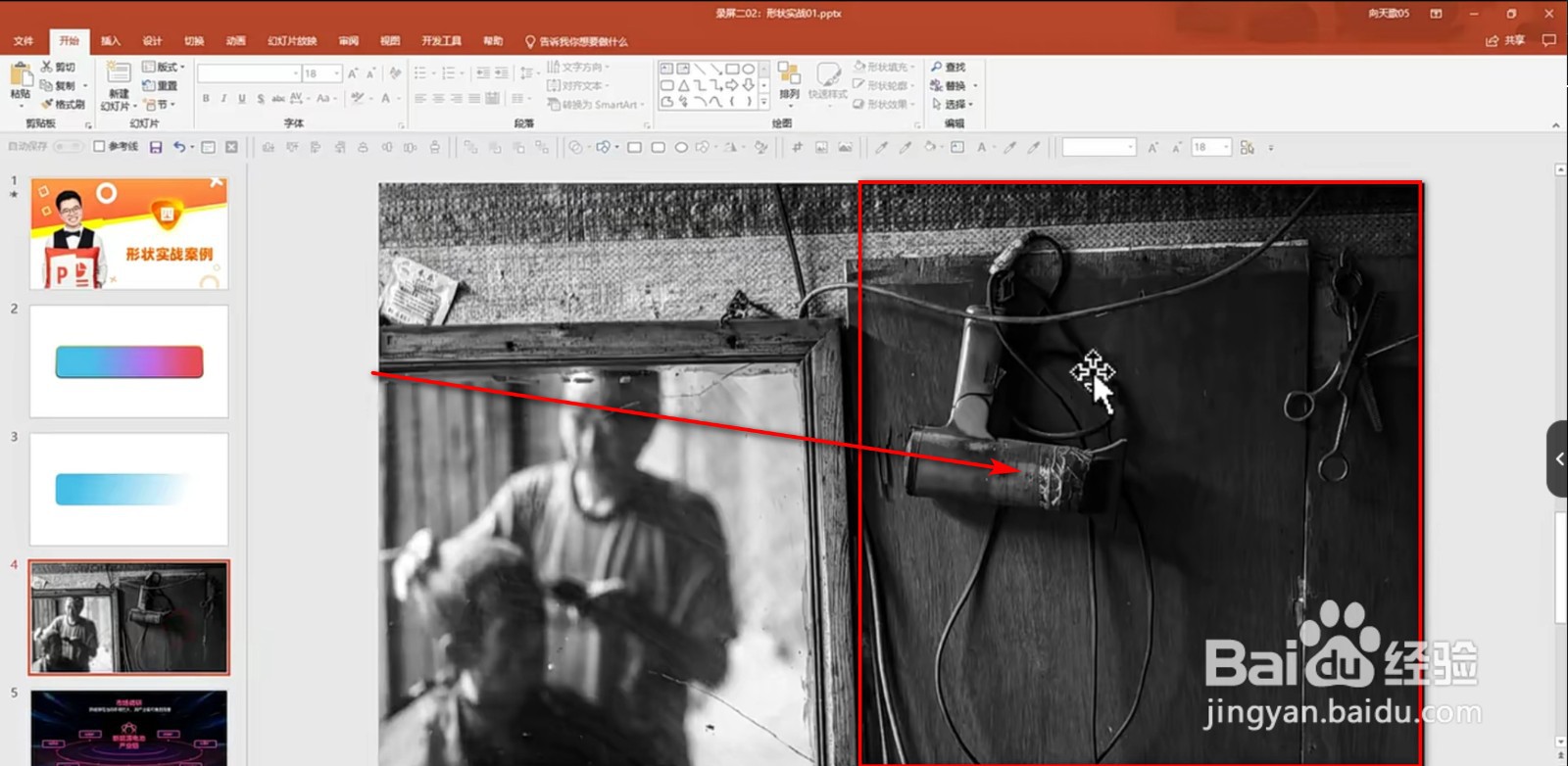Open Shape Fill (形状填充) dropdown
This screenshot has height=766, width=1568.
[x=884, y=67]
